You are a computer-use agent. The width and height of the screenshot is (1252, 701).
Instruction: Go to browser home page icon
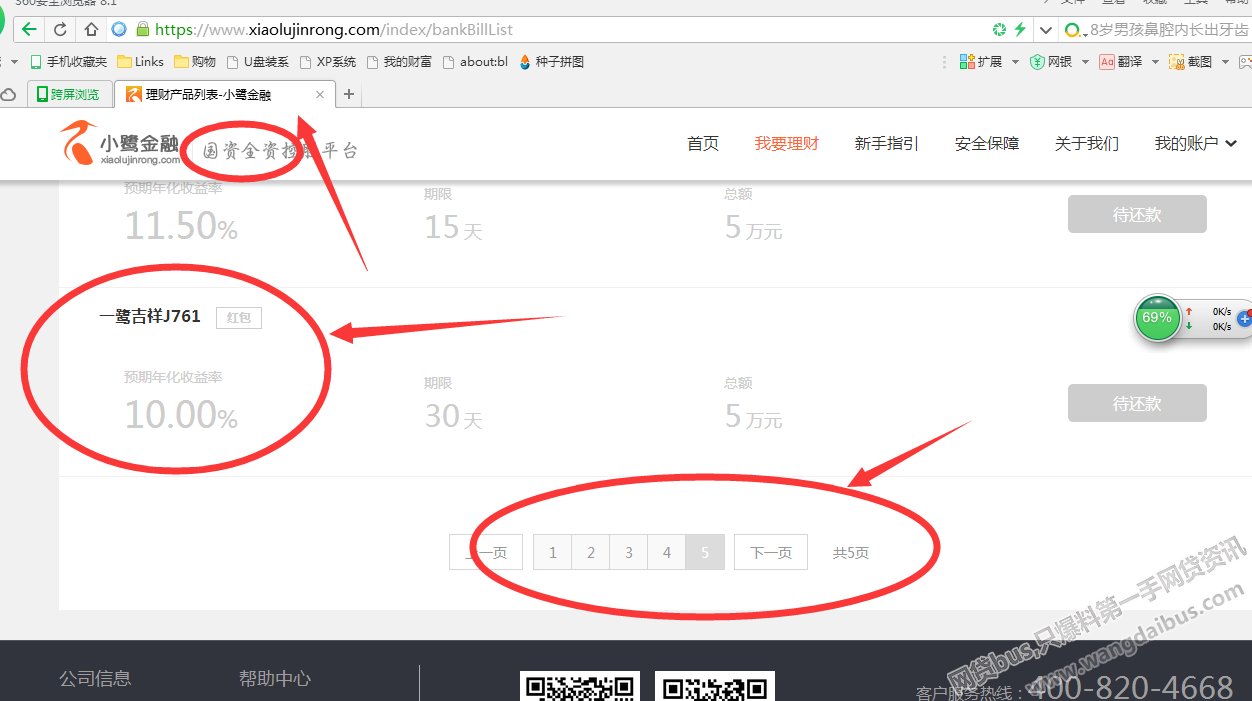click(91, 29)
